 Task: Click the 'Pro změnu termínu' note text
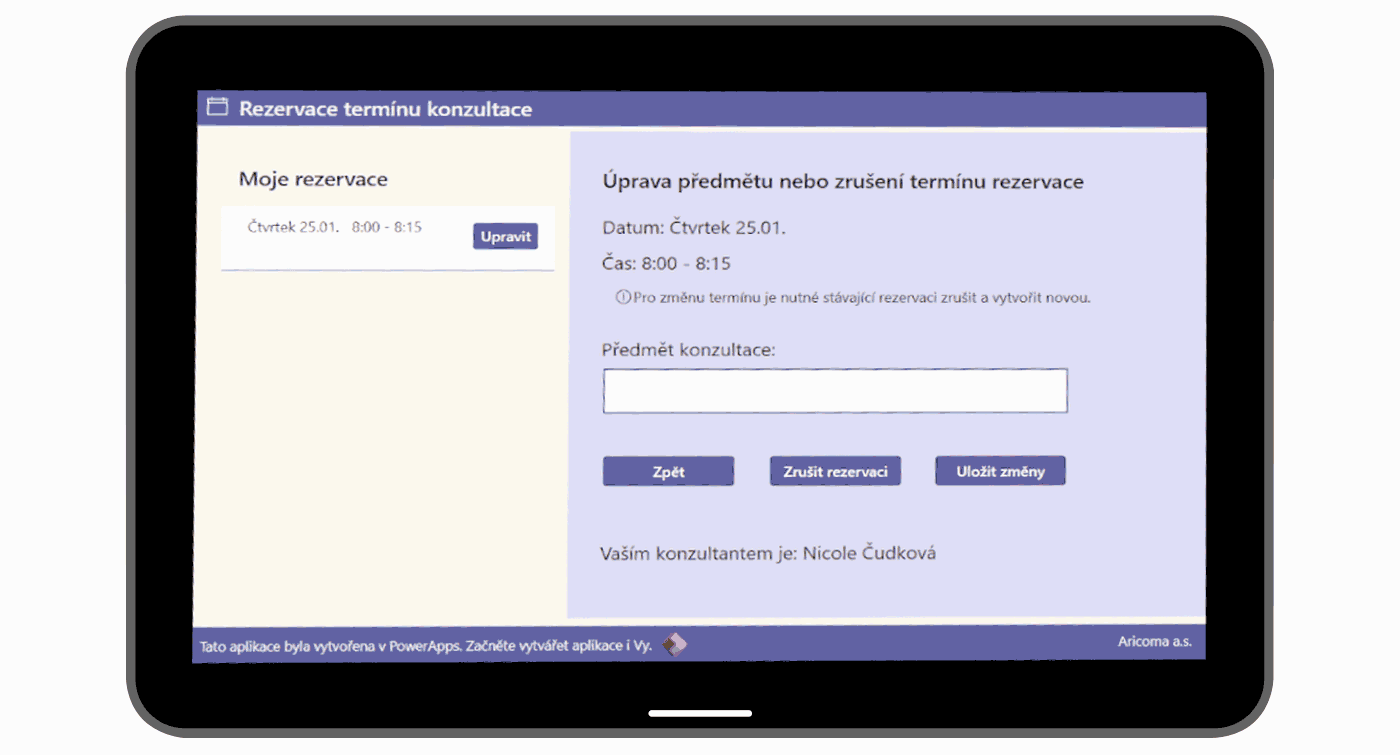pos(861,298)
